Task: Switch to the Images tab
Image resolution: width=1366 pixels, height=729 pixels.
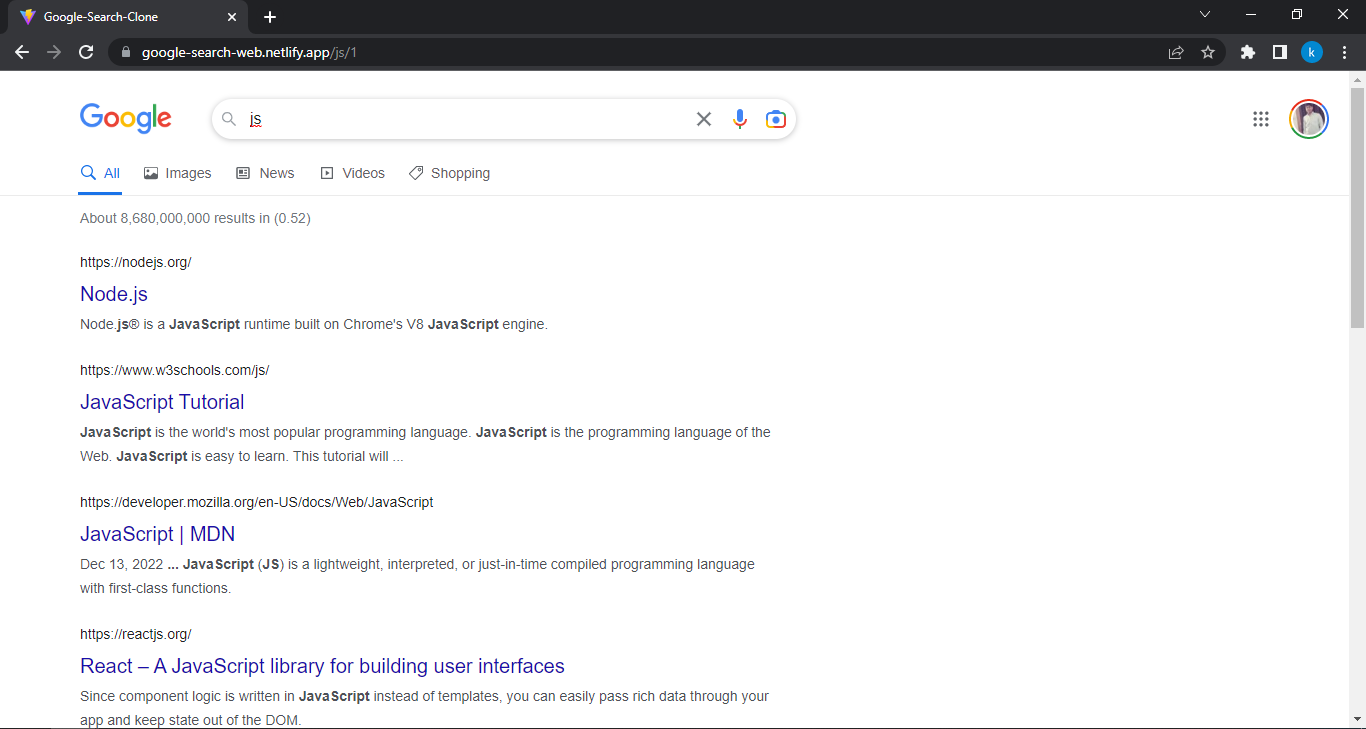Action: (x=177, y=172)
